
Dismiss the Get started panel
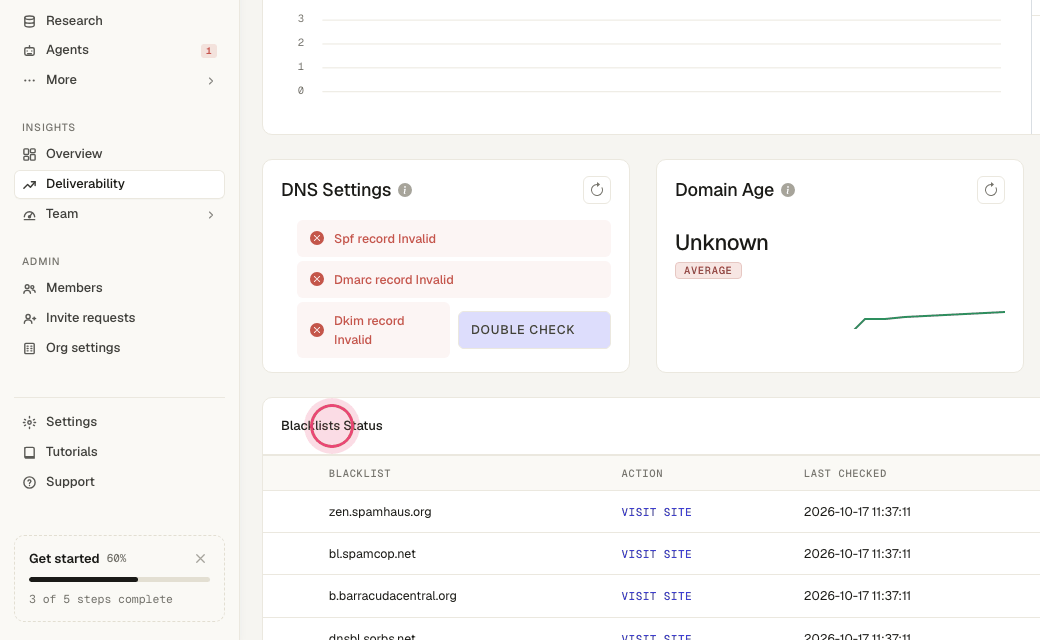(200, 558)
